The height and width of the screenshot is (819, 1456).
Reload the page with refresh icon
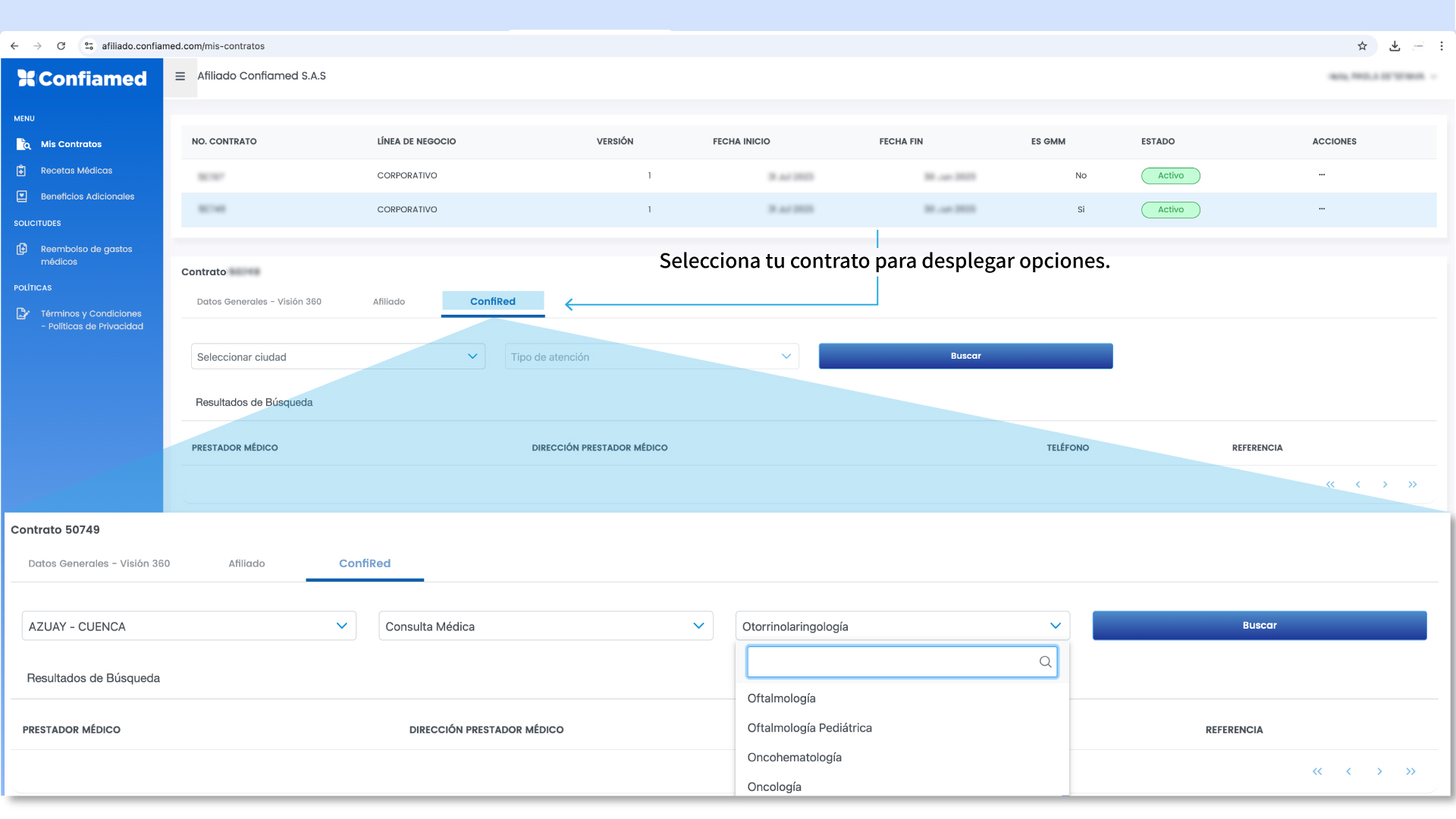61,46
